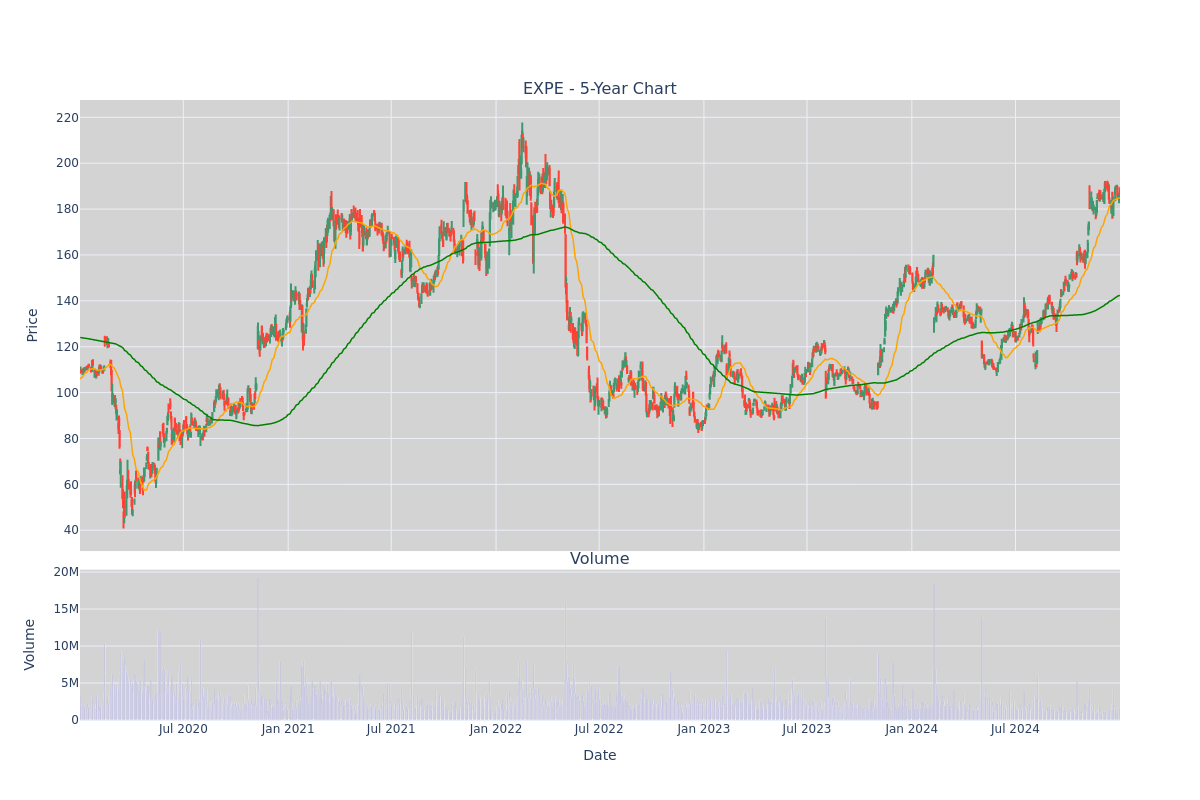This screenshot has width=1200, height=800.
Task: Select the Volume subplot title
Action: (599, 559)
